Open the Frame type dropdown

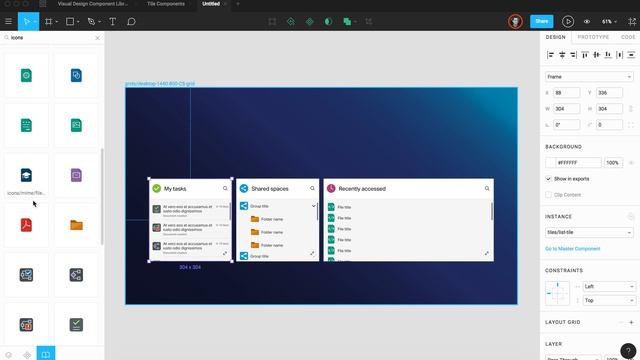click(589, 77)
